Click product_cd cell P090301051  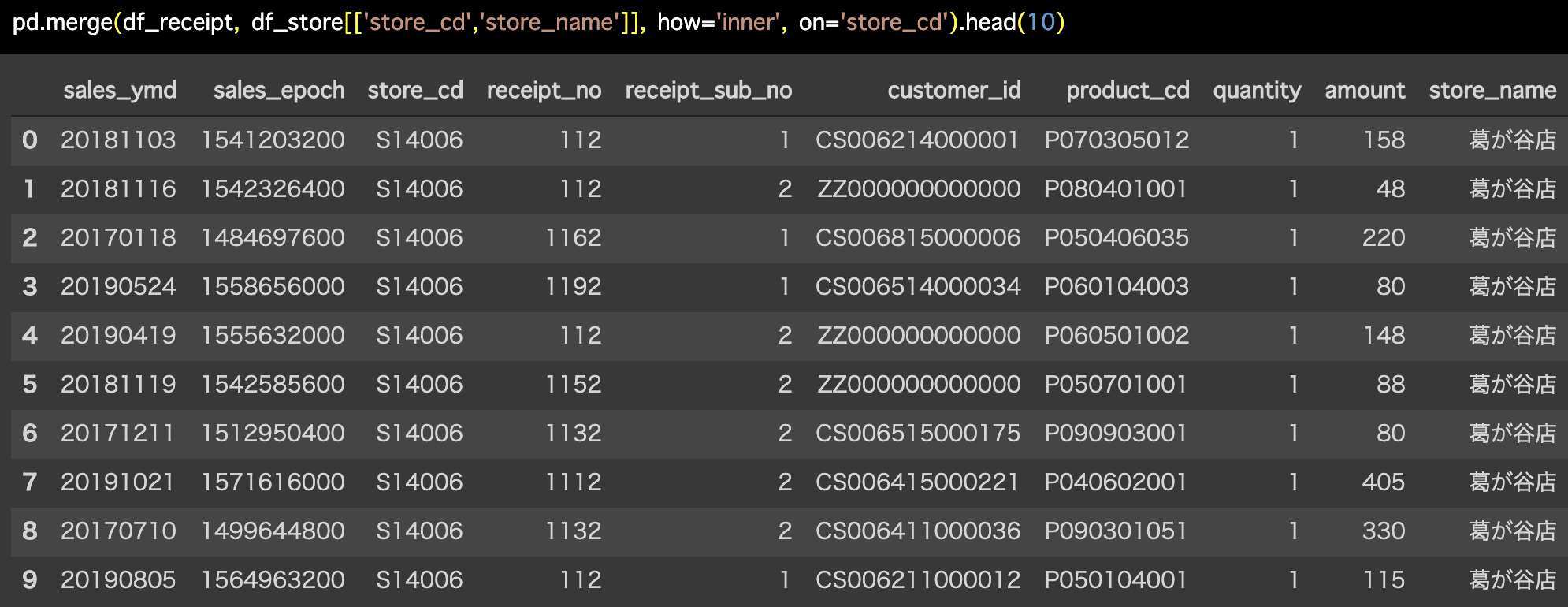tap(1116, 531)
